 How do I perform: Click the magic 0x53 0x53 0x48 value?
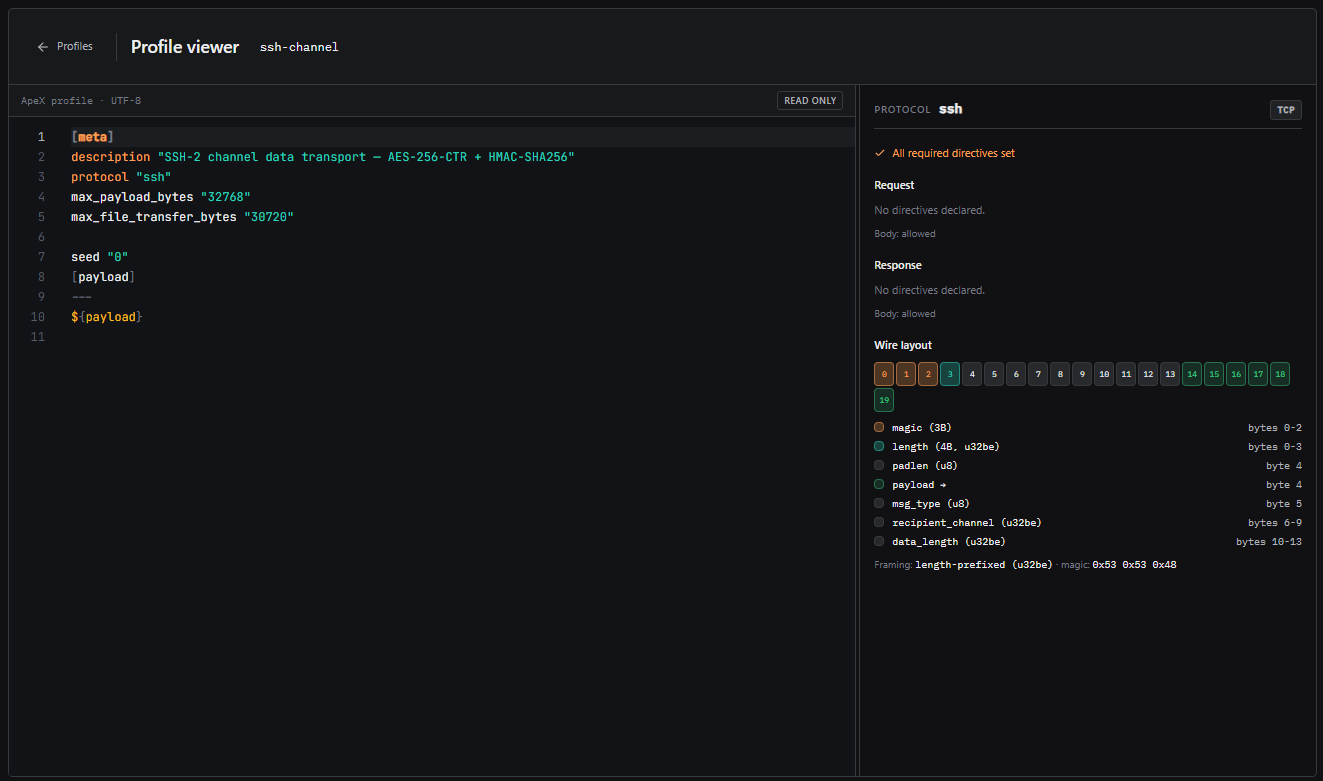(1134, 565)
